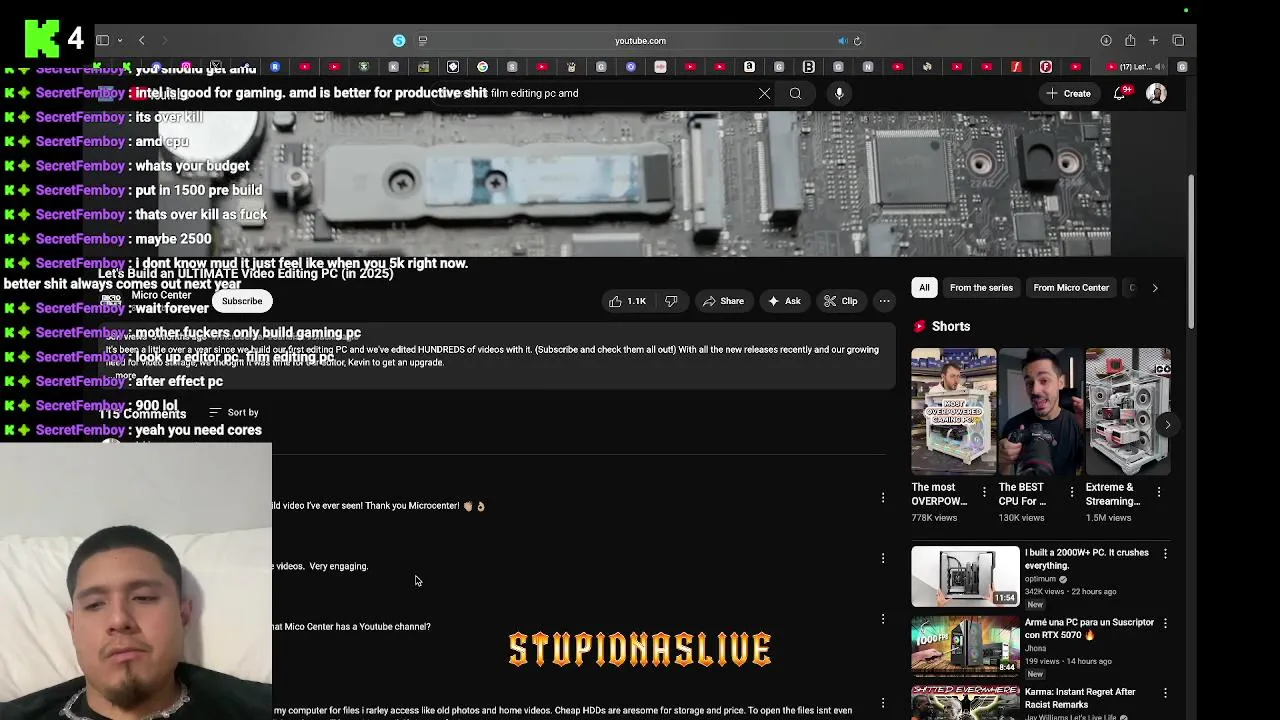Open 'The BEST CPU For...' Short thumbnail
The width and height of the screenshot is (1280, 720).
coord(1041,411)
